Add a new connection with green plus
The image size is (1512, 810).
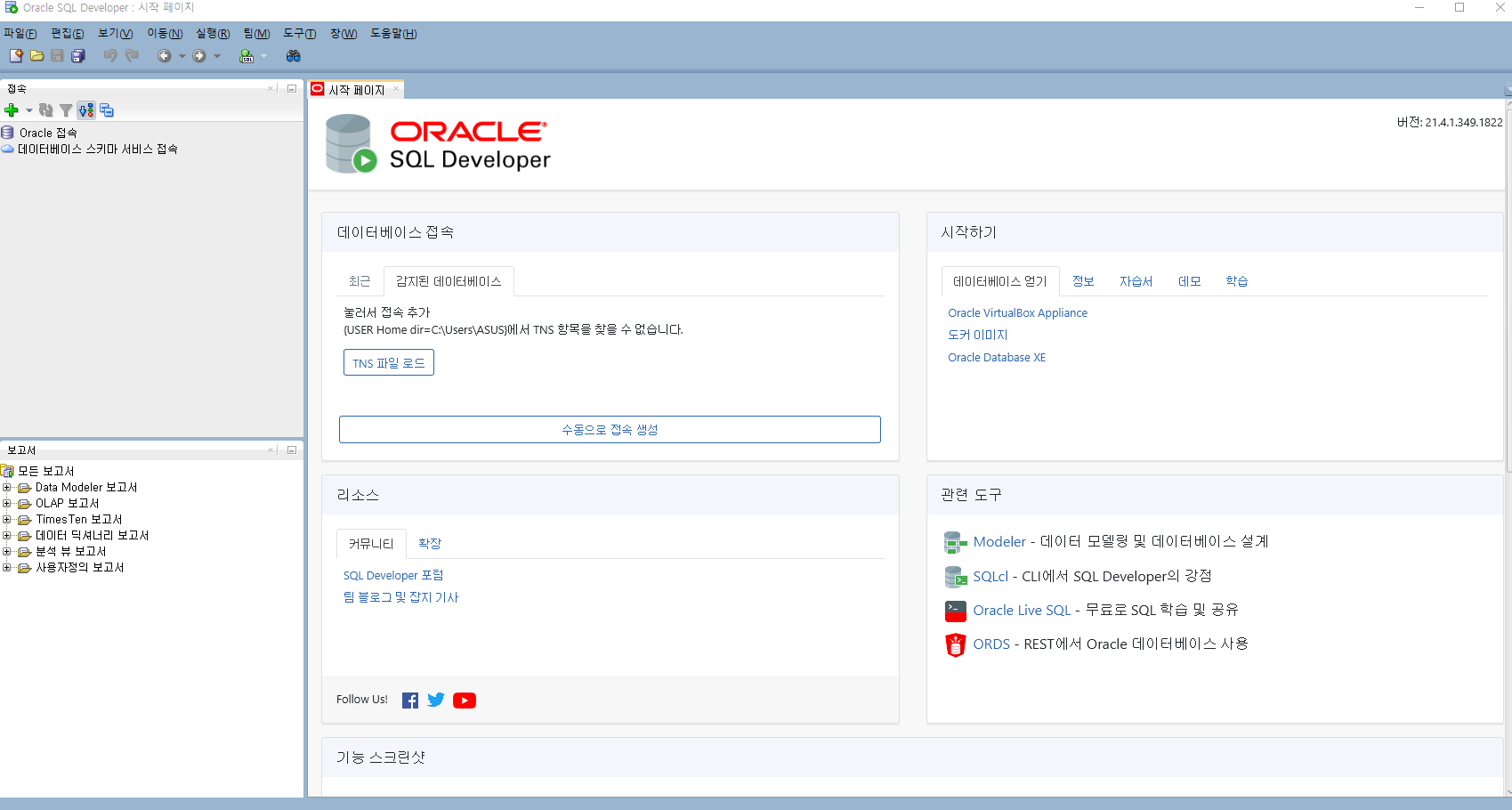12,110
